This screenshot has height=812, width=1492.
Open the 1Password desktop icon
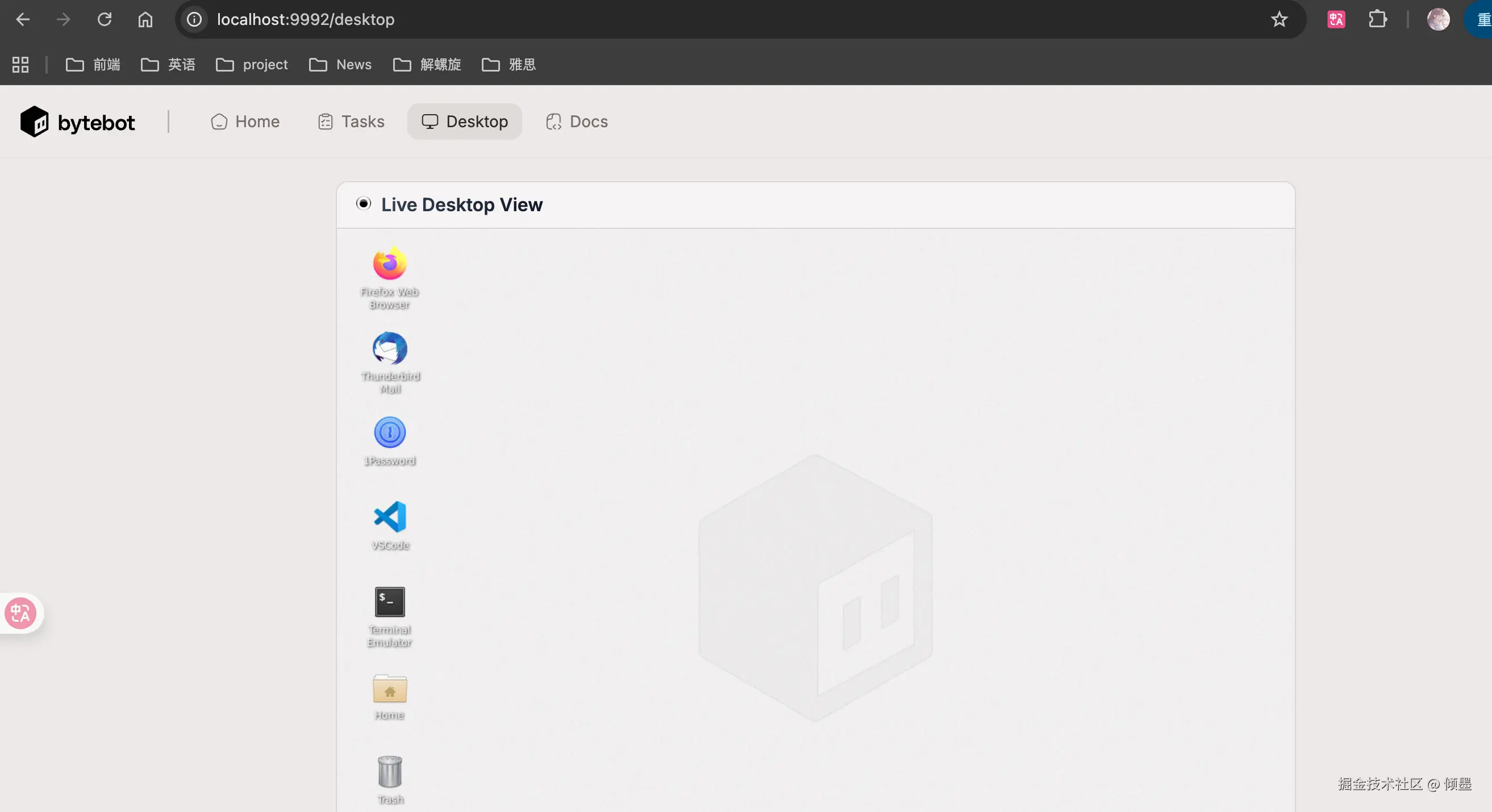[389, 433]
